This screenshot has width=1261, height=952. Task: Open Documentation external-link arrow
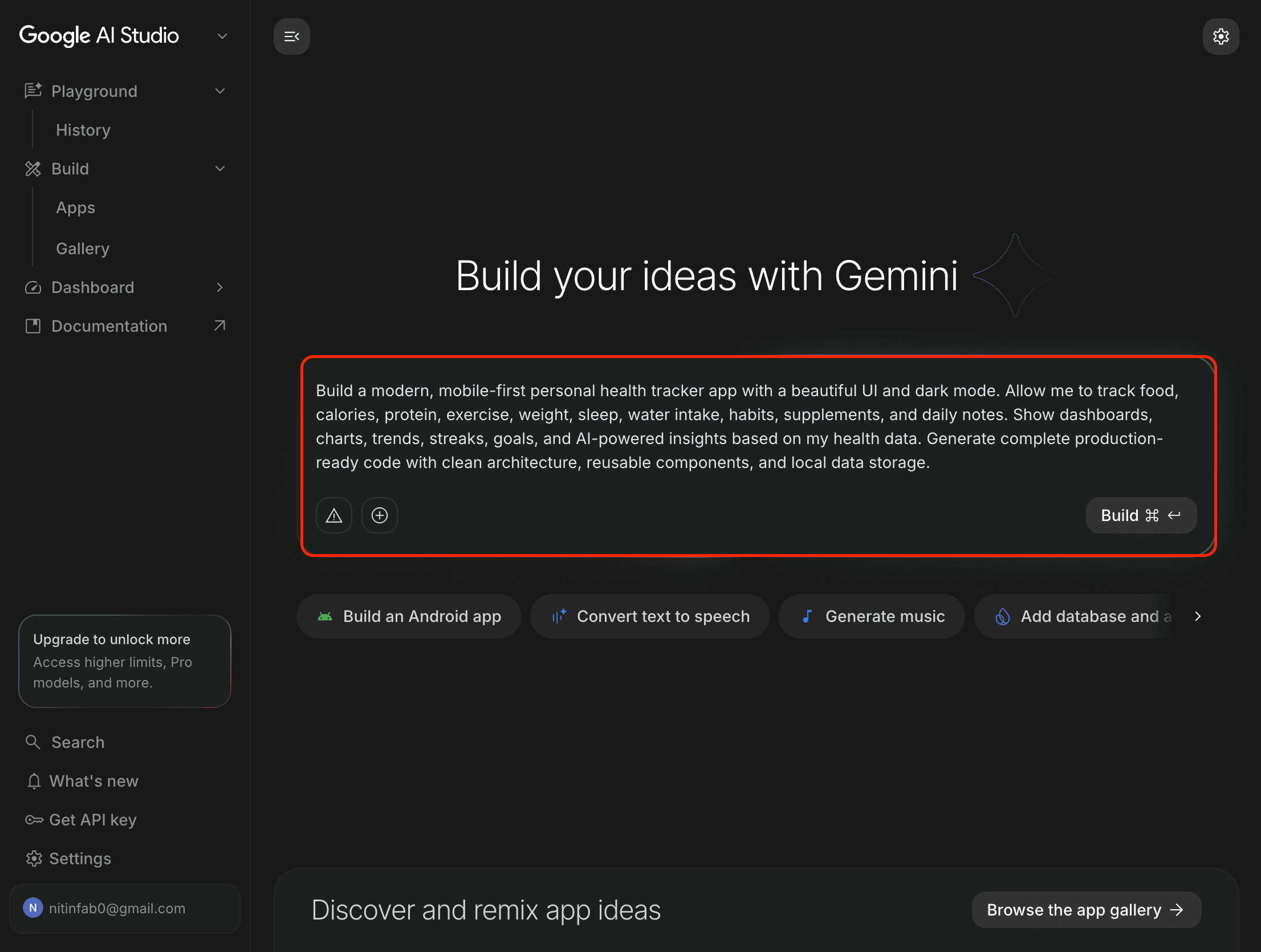[x=219, y=326]
